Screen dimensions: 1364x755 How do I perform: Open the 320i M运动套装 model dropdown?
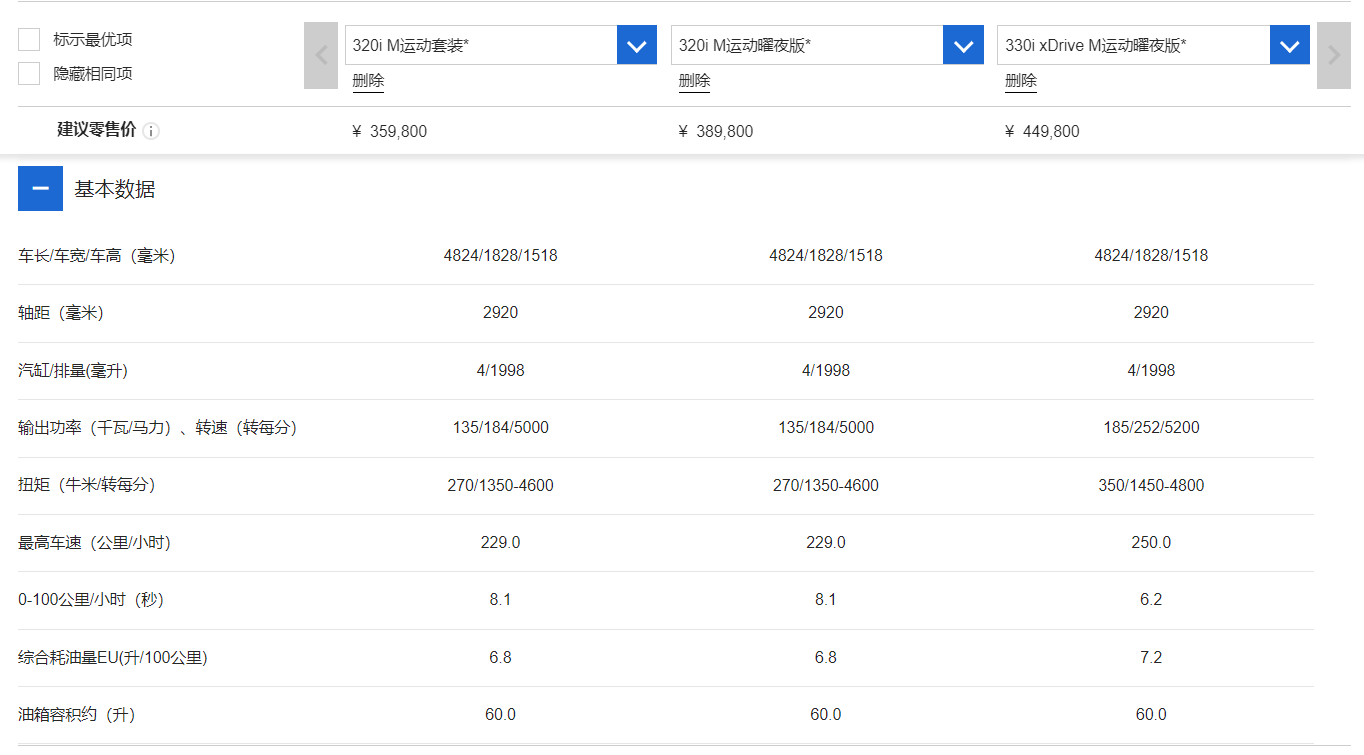click(636, 45)
